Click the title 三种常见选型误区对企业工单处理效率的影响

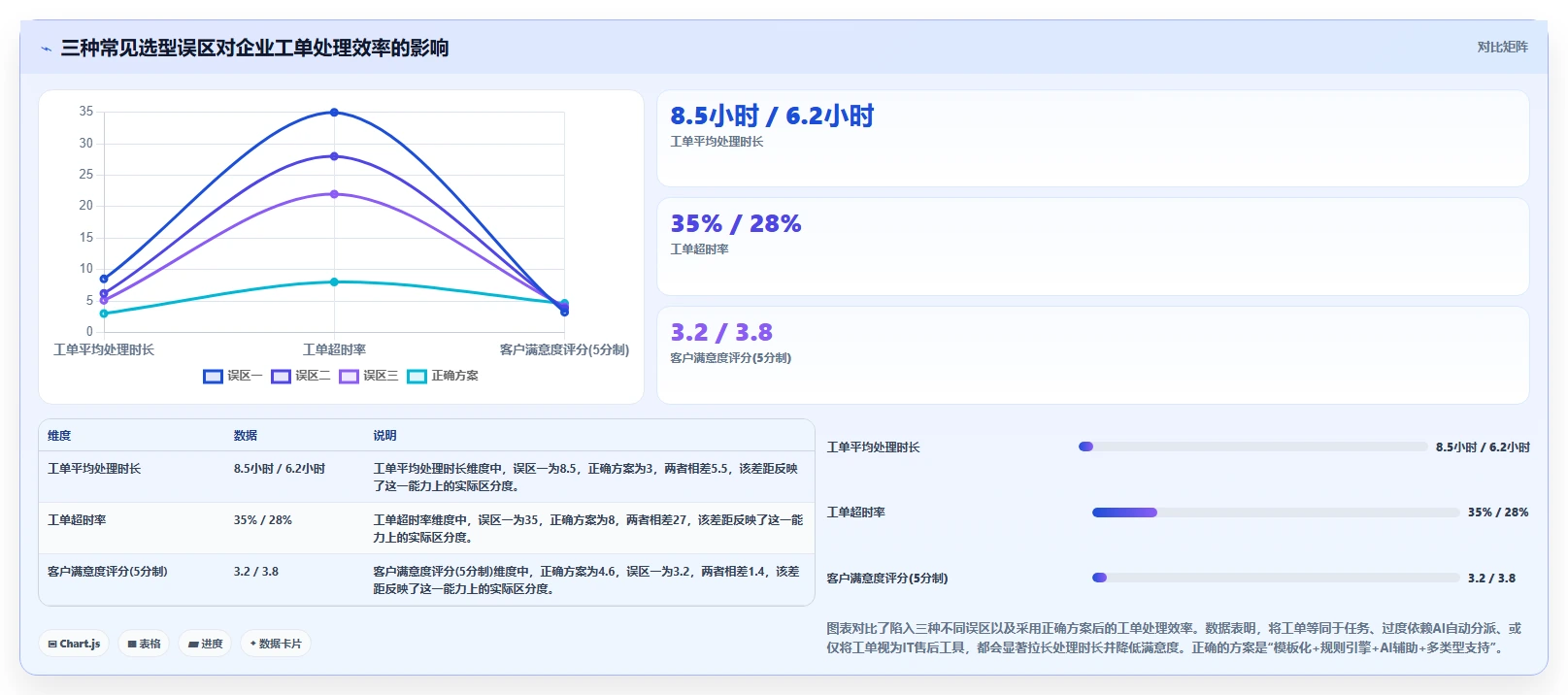254,48
